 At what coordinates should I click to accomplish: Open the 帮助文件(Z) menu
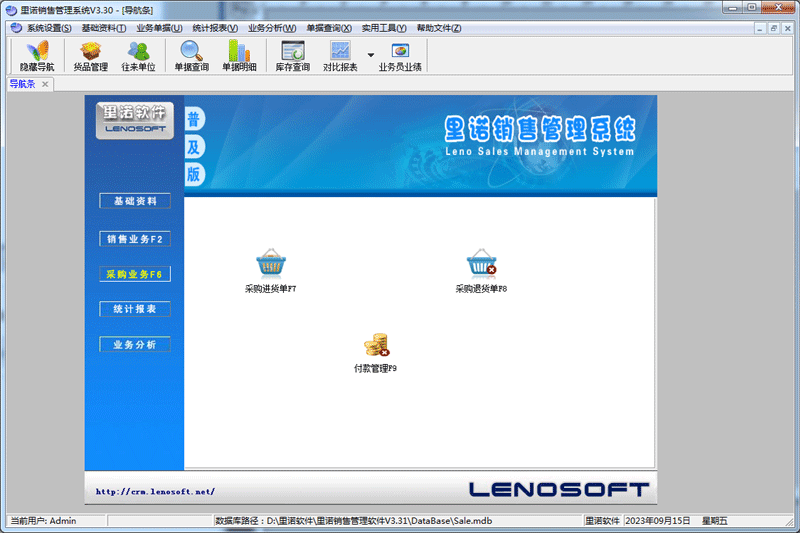pos(439,28)
